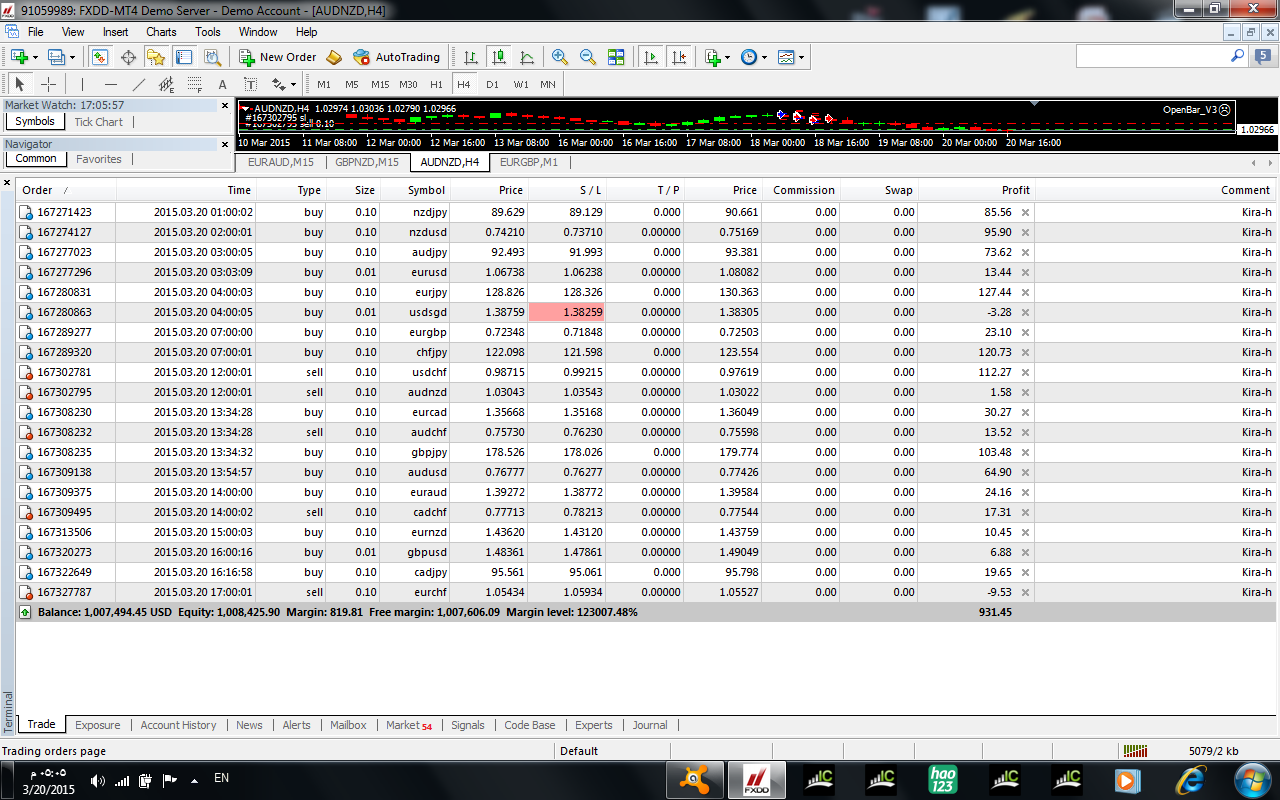1280x800 pixels.
Task: Open the Profiles icon
Action: [57, 57]
